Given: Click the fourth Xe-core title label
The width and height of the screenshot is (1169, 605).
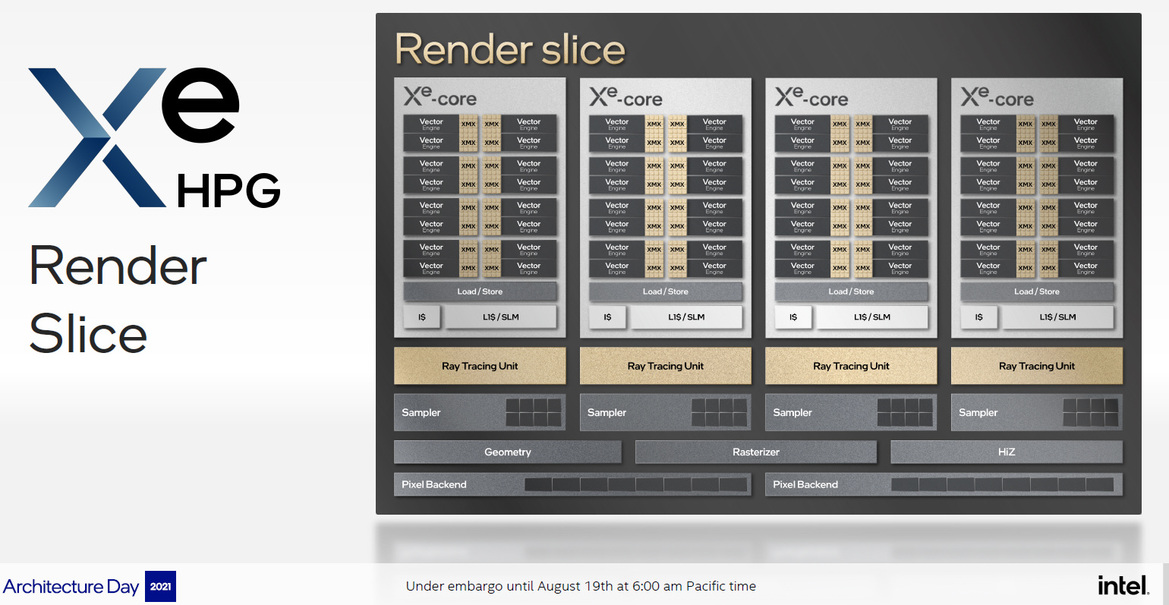Looking at the screenshot, I should click(997, 96).
